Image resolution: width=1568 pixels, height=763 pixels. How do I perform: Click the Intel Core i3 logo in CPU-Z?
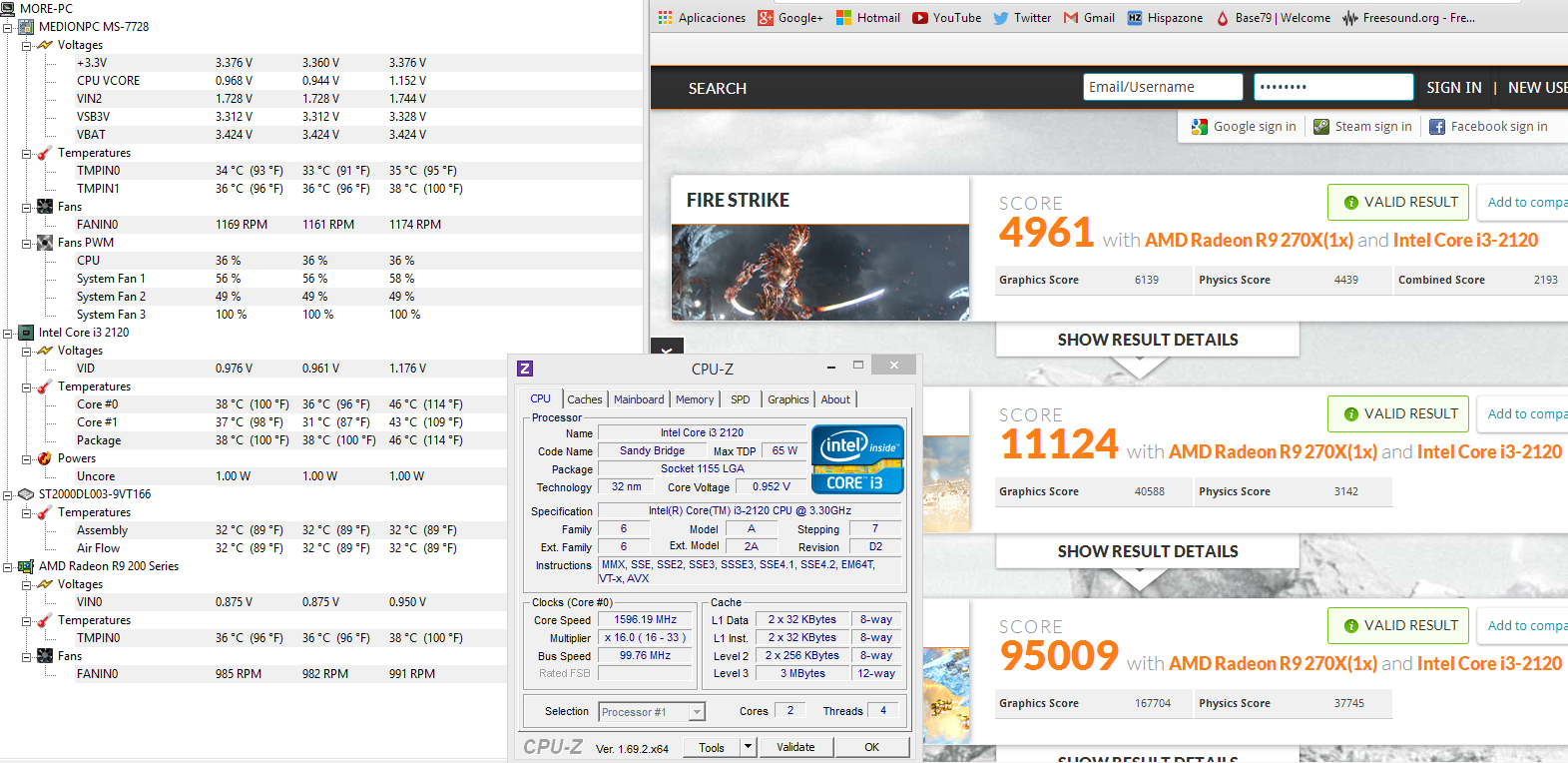coord(857,459)
